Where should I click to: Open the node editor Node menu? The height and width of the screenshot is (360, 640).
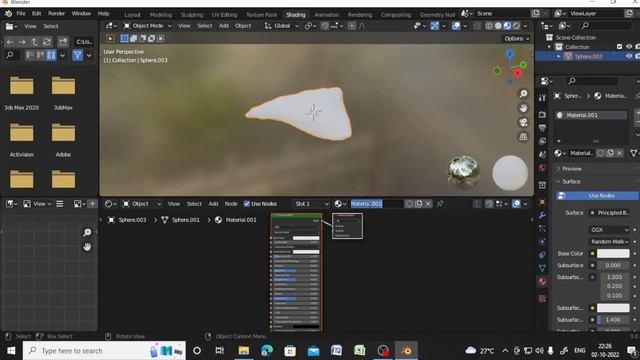(231, 204)
